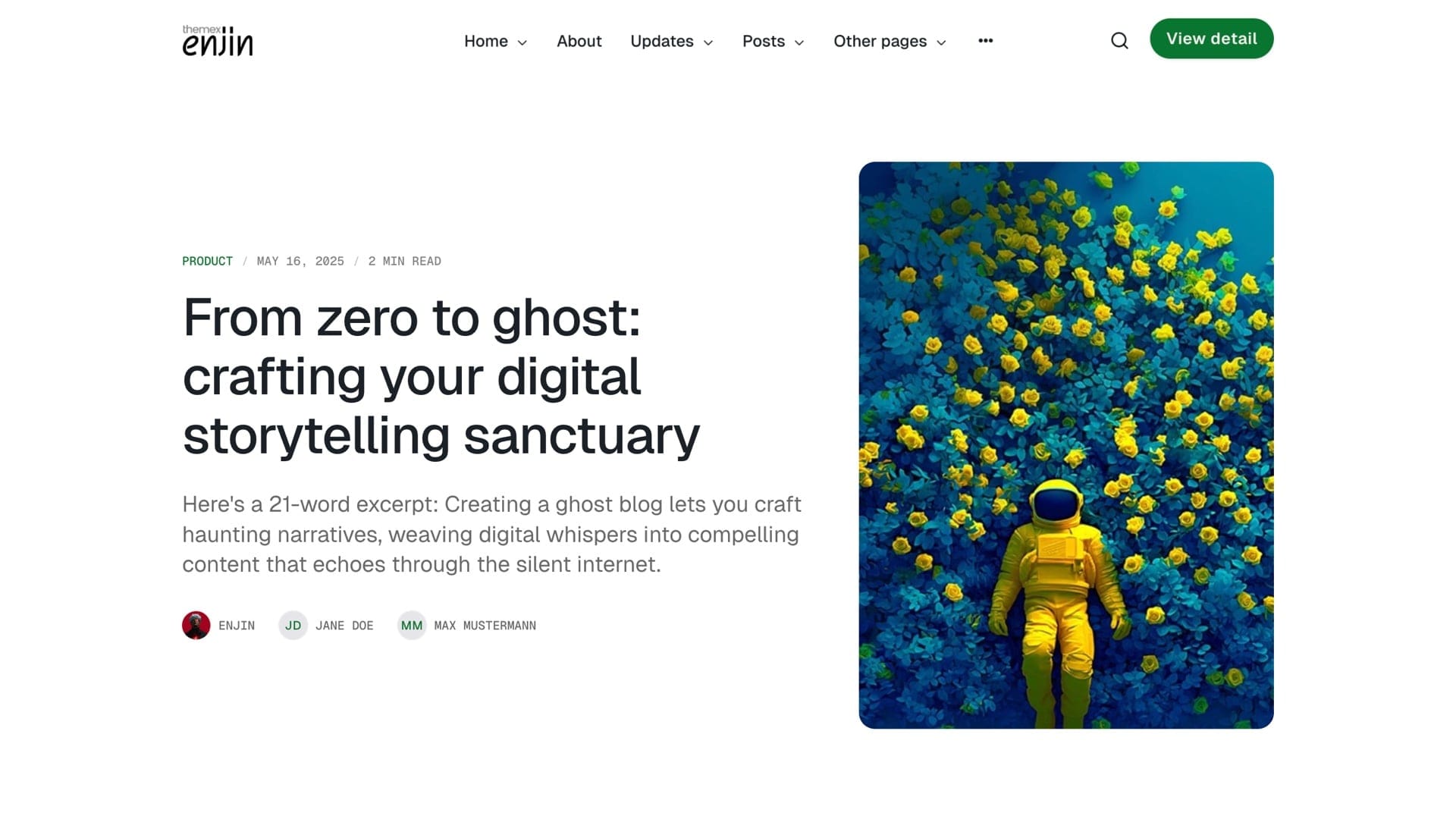Click the ENJIN author name
Viewport: 1456px width, 819px height.
[x=237, y=626]
